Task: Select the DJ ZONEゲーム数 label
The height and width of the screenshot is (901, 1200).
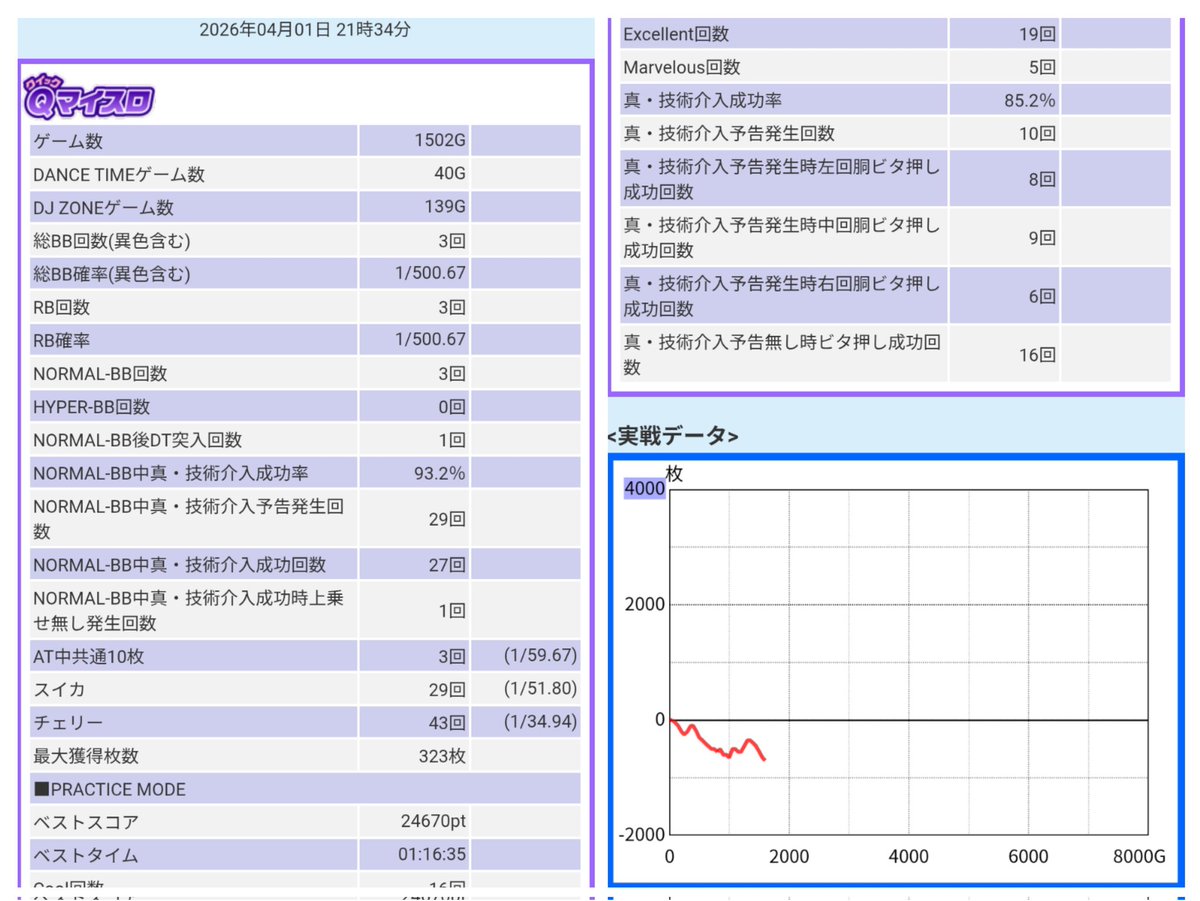Action: tap(103, 208)
